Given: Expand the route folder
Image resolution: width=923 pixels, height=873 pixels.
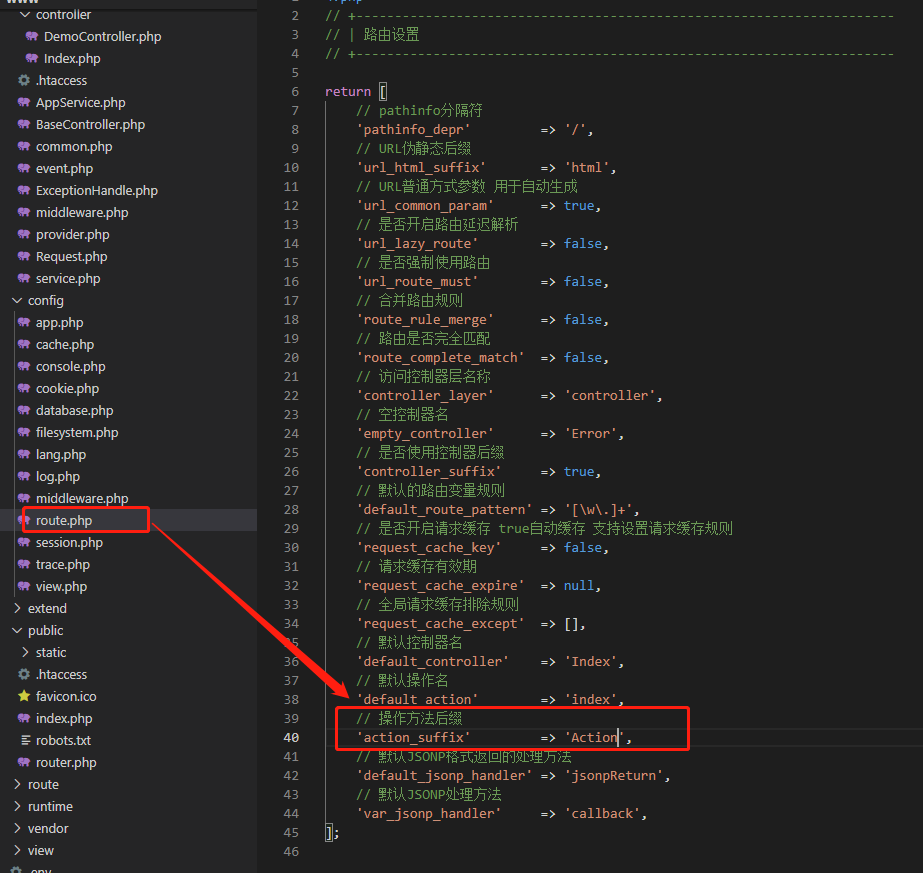Looking at the screenshot, I should click(x=17, y=784).
